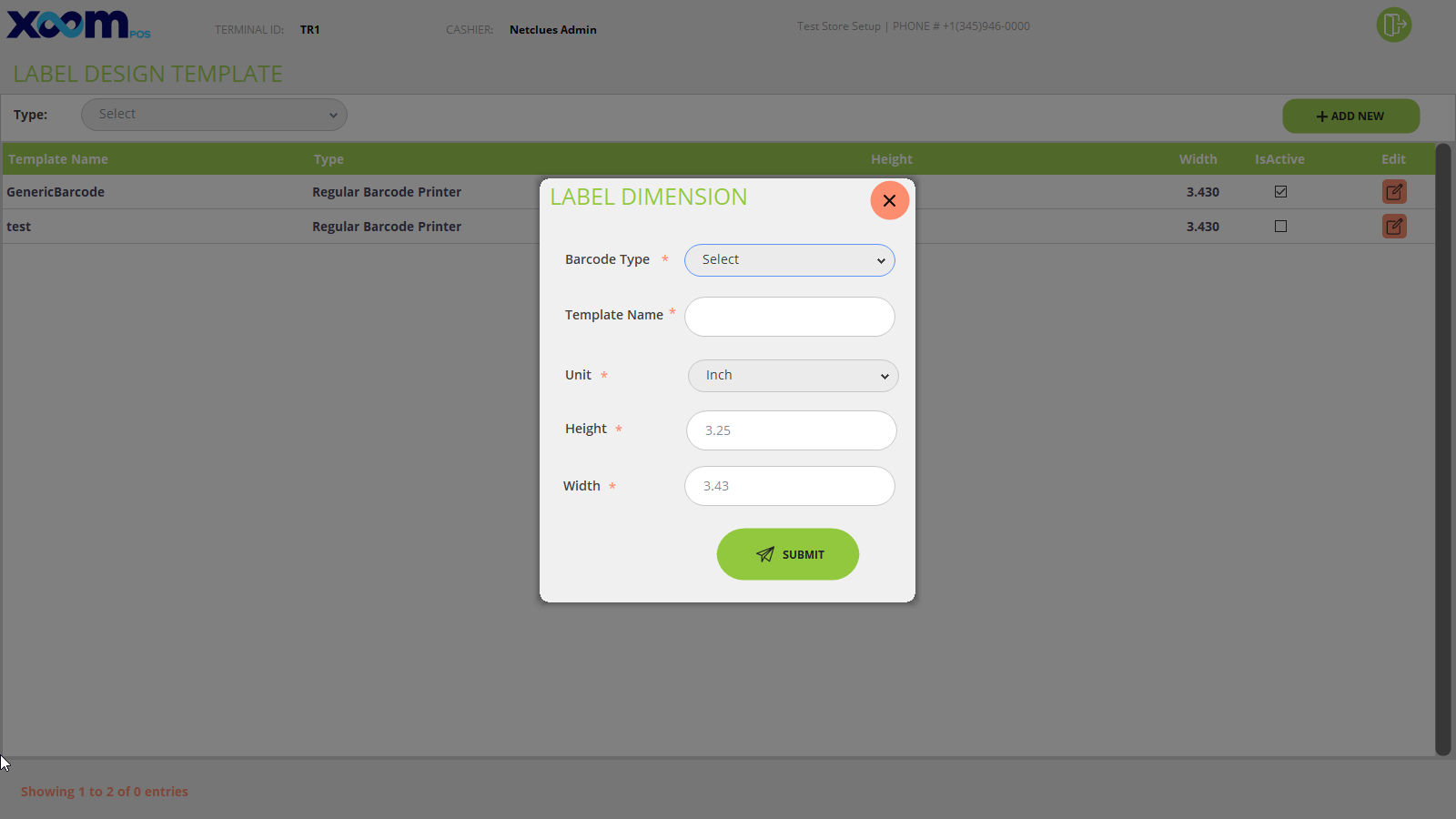Sort by Template Name column header
The width and height of the screenshot is (1456, 819).
coord(58,159)
